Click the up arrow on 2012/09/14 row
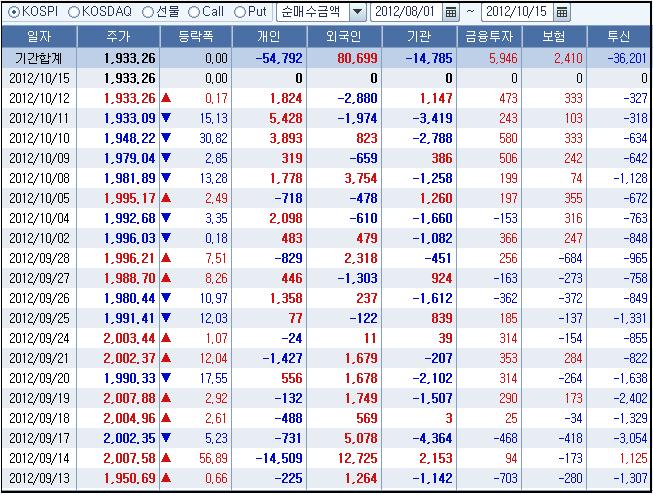Image resolution: width=653 pixels, height=495 pixels. pos(166,458)
